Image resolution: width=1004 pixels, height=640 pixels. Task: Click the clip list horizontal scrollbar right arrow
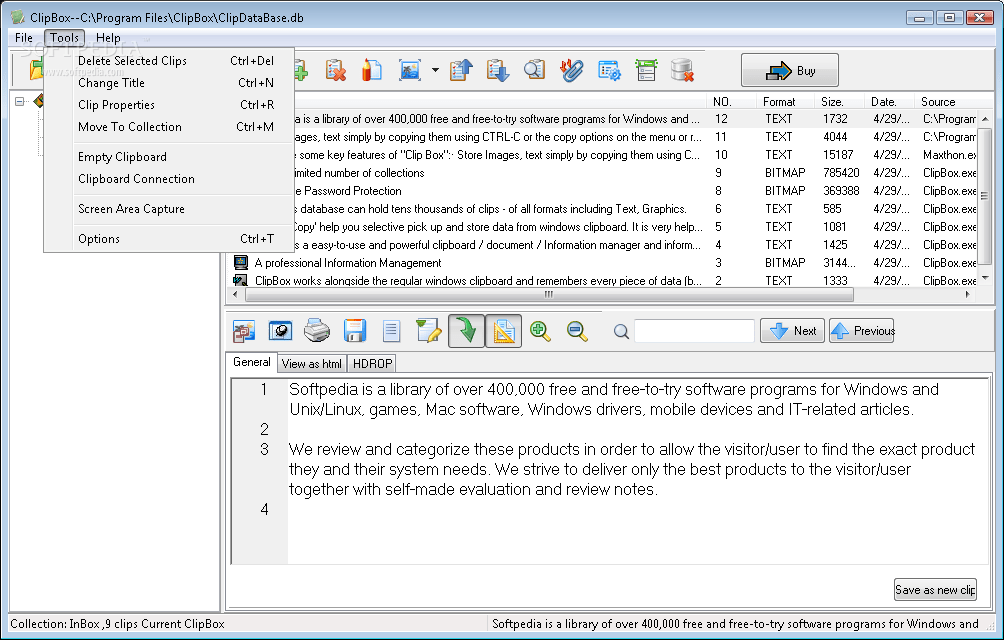pyautogui.click(x=967, y=294)
